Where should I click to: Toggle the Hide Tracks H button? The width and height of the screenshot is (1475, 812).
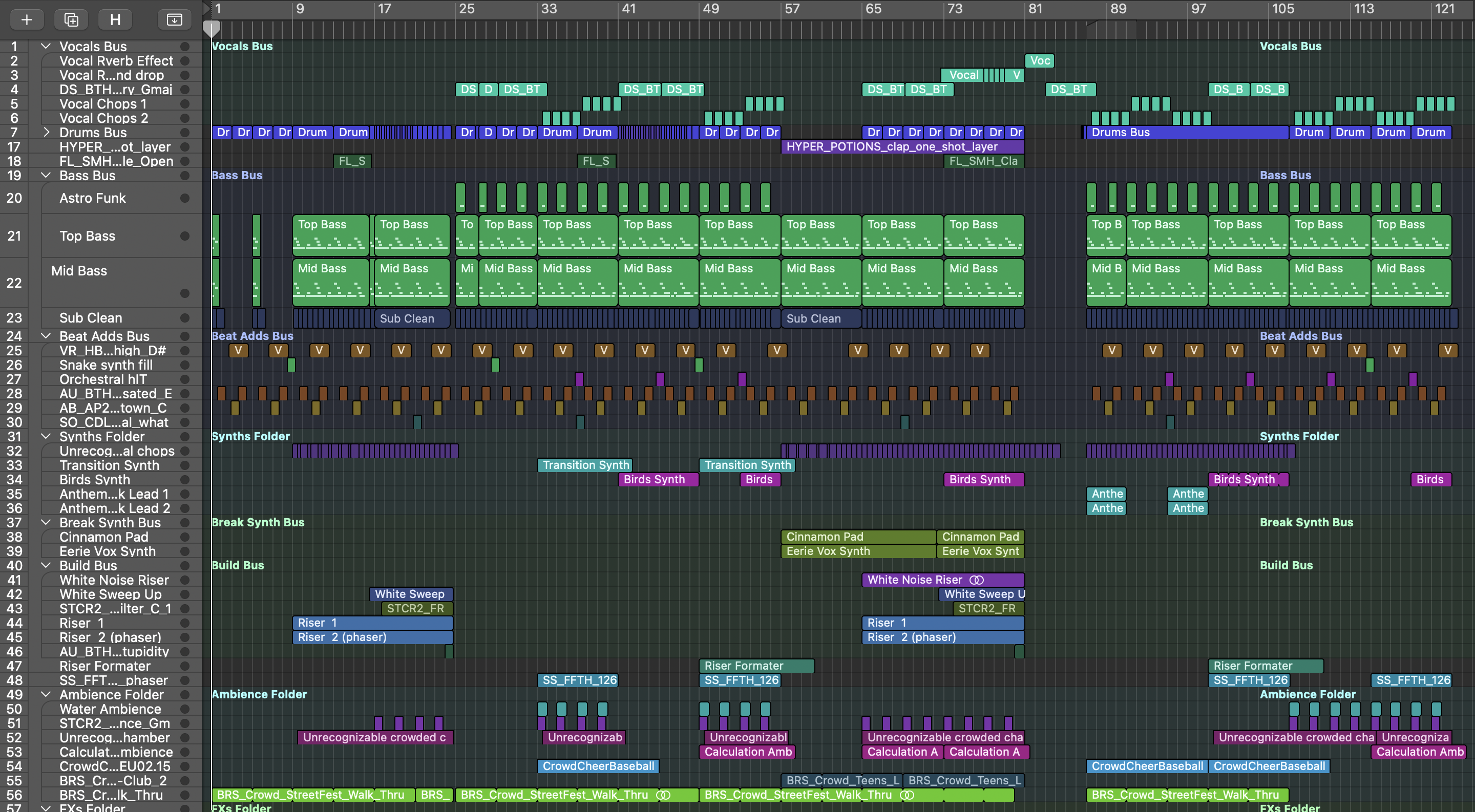point(115,19)
